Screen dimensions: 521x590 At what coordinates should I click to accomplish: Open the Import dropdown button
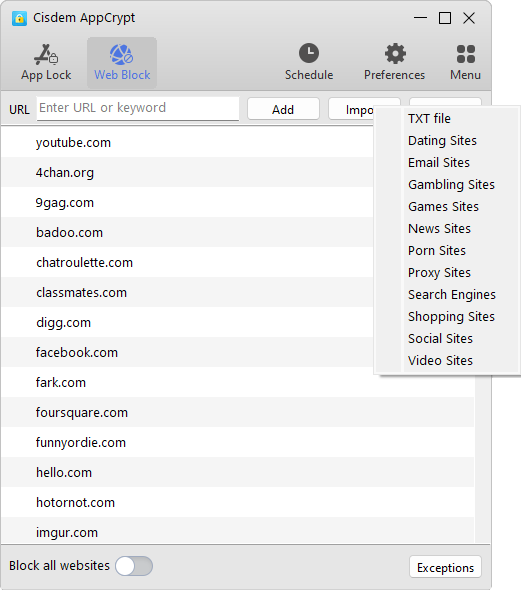pyautogui.click(x=351, y=109)
